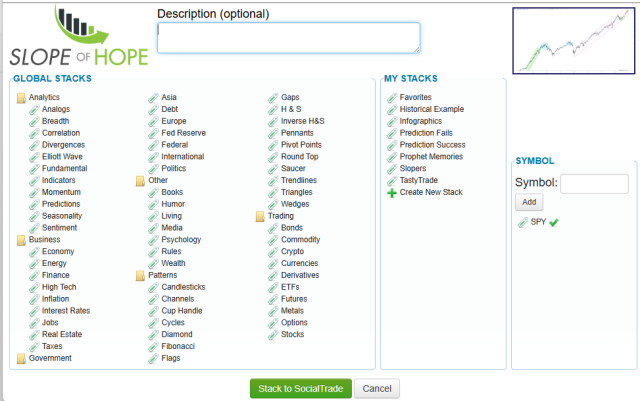
Task: Expand the Government folder
Action: (x=22, y=358)
